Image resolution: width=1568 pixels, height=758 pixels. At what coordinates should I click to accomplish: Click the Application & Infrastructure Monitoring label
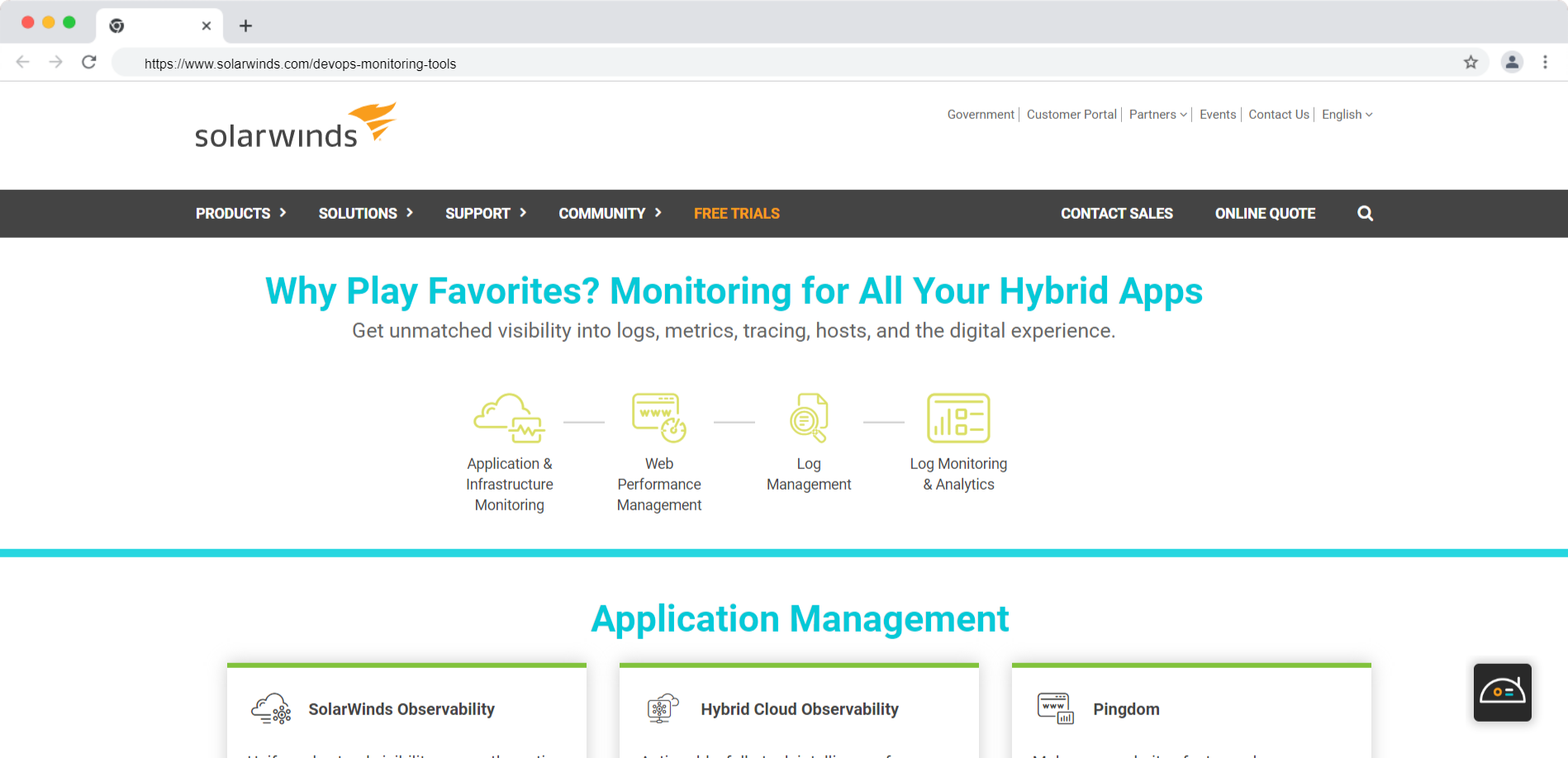point(509,485)
